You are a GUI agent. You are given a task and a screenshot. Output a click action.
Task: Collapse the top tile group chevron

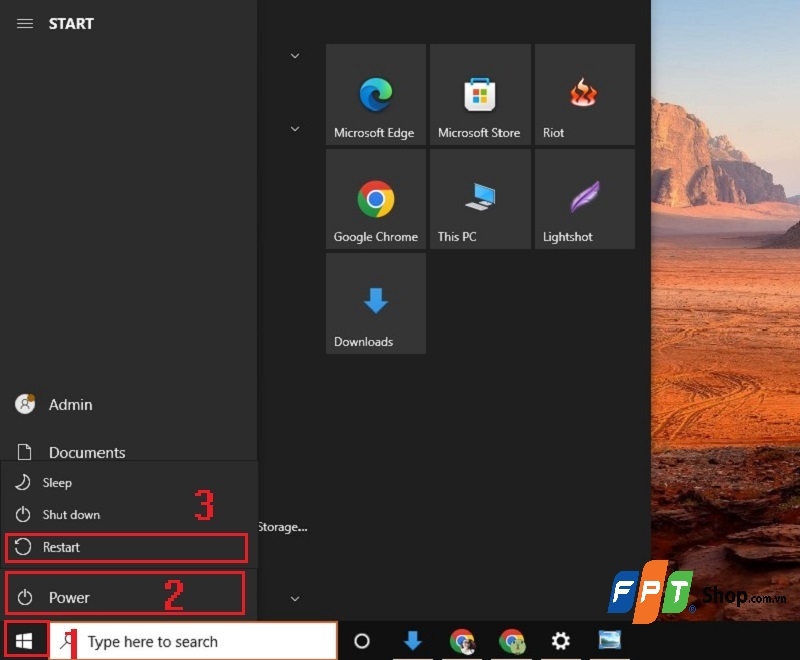click(294, 56)
